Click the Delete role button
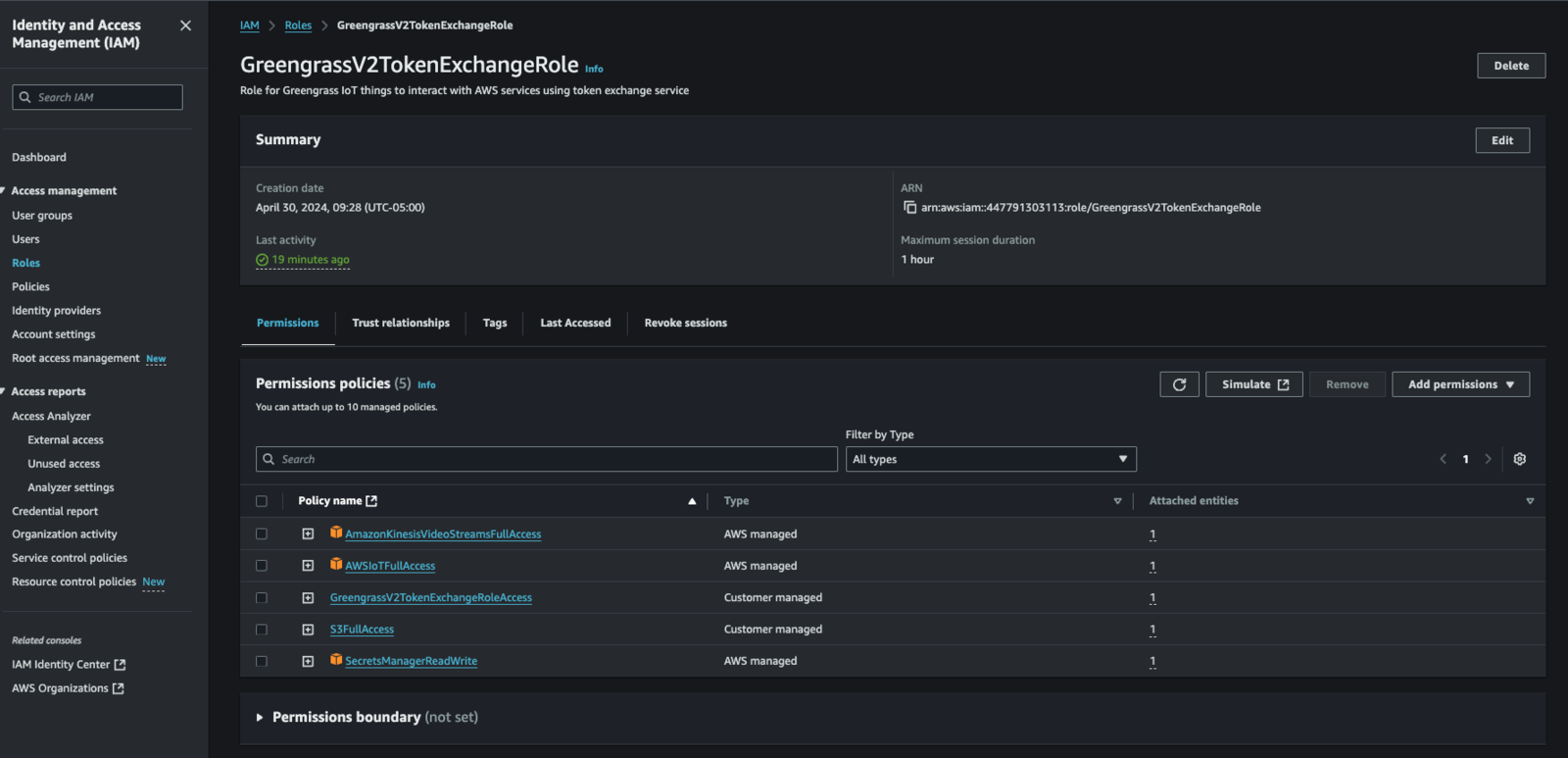Image resolution: width=1568 pixels, height=758 pixels. pyautogui.click(x=1510, y=66)
